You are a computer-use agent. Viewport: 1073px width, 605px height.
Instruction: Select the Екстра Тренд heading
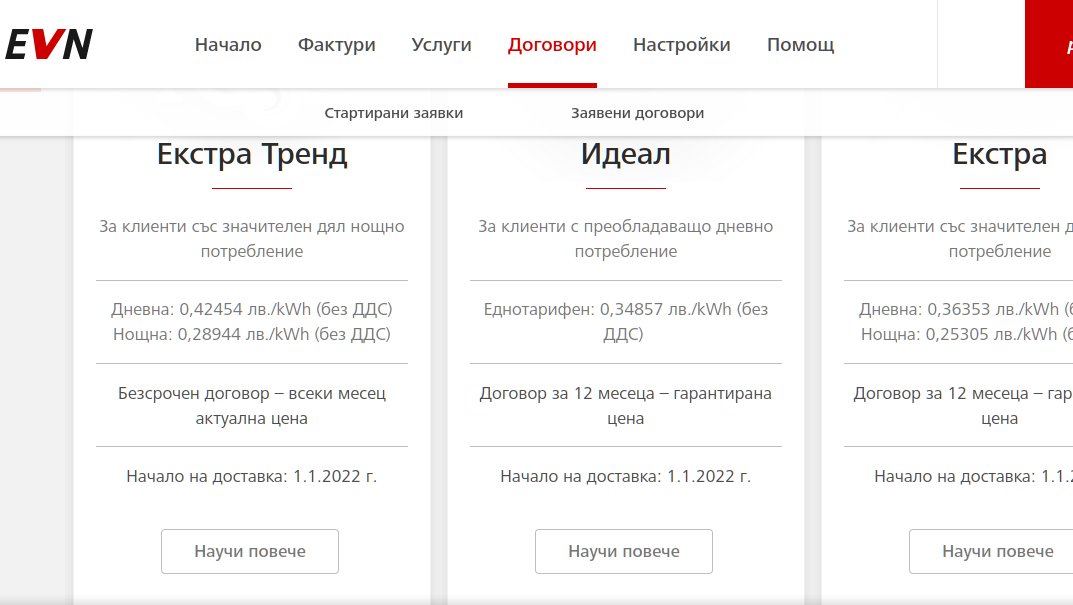tap(252, 154)
